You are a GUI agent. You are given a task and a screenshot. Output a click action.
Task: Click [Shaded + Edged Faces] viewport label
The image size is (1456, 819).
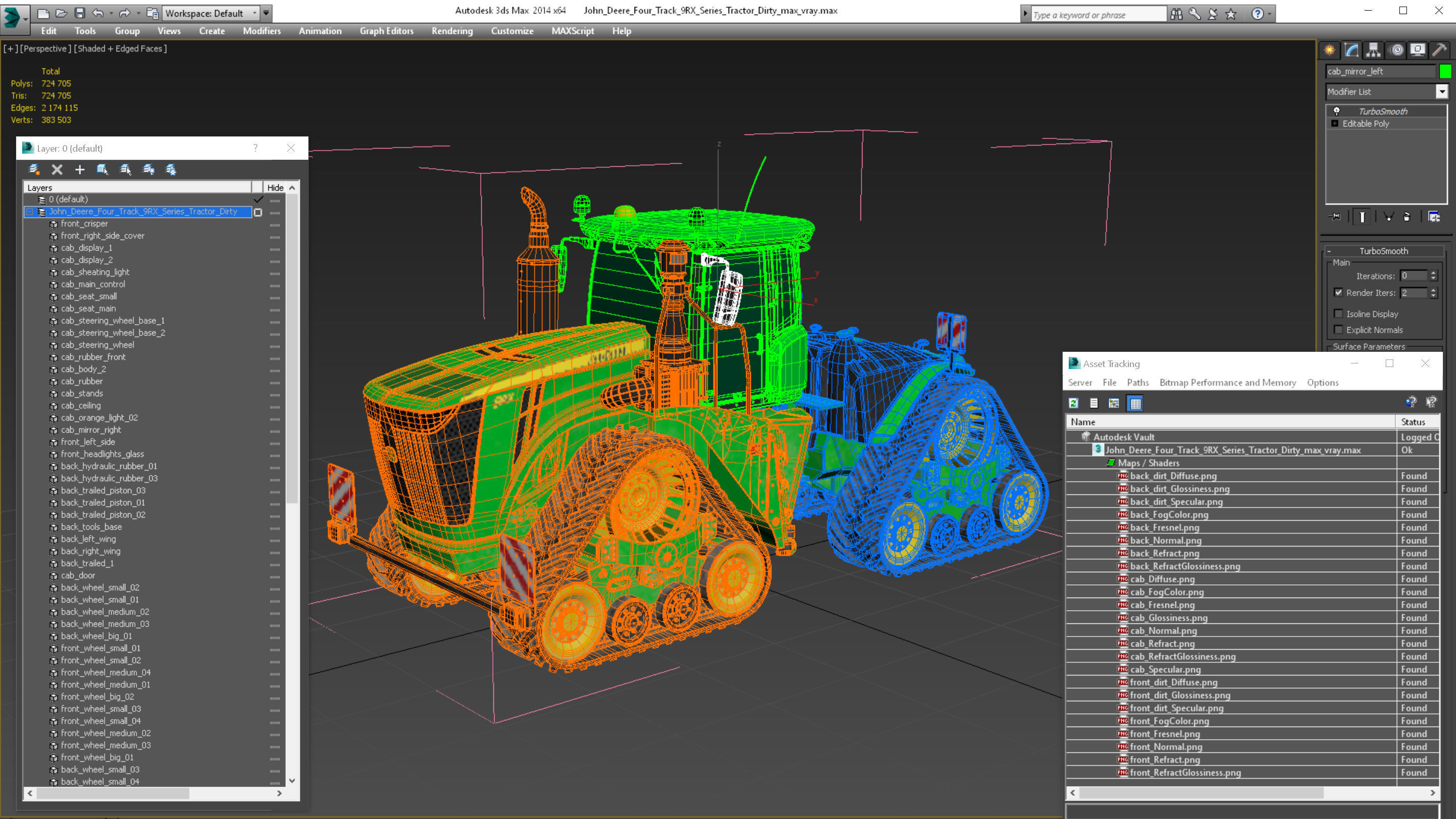point(120,49)
